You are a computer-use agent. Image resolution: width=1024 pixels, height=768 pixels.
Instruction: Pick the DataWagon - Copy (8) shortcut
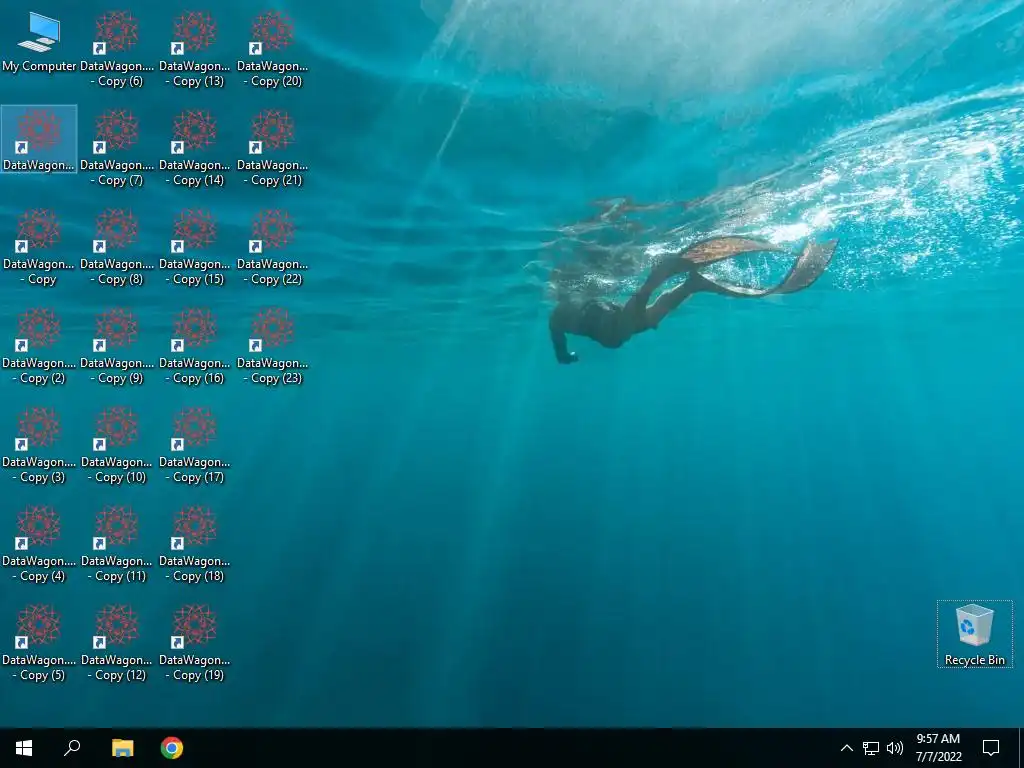pyautogui.click(x=117, y=248)
